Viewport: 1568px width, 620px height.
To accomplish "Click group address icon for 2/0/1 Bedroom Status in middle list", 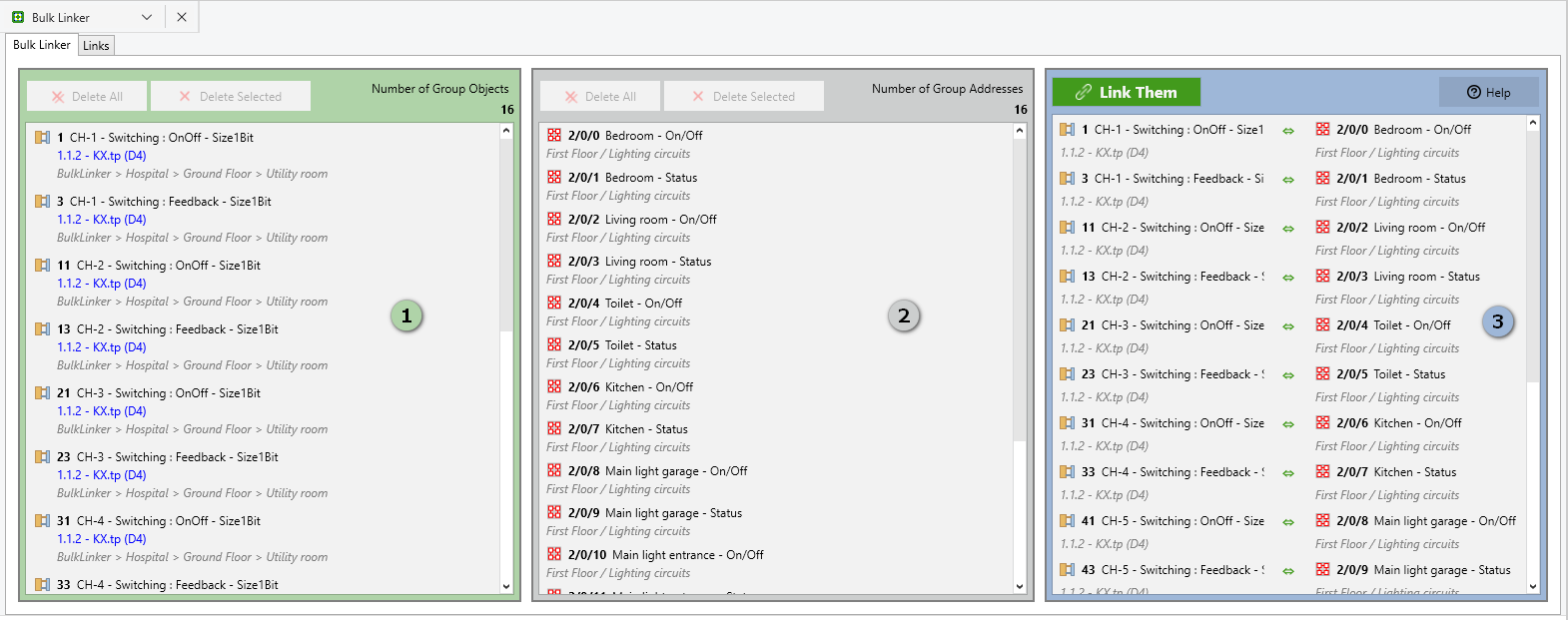I will click(x=554, y=177).
